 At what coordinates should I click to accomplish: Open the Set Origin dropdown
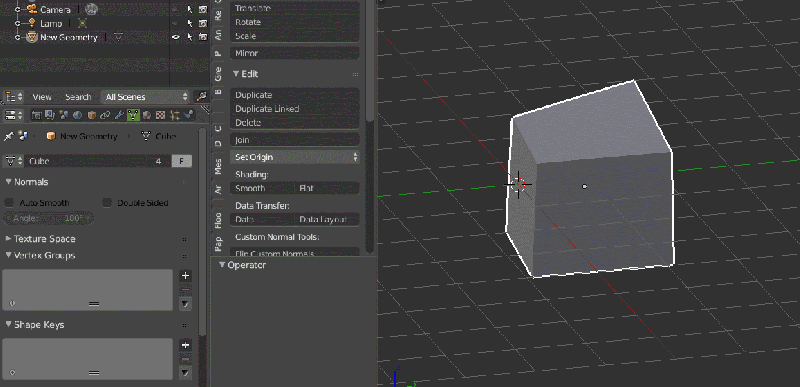click(x=295, y=157)
